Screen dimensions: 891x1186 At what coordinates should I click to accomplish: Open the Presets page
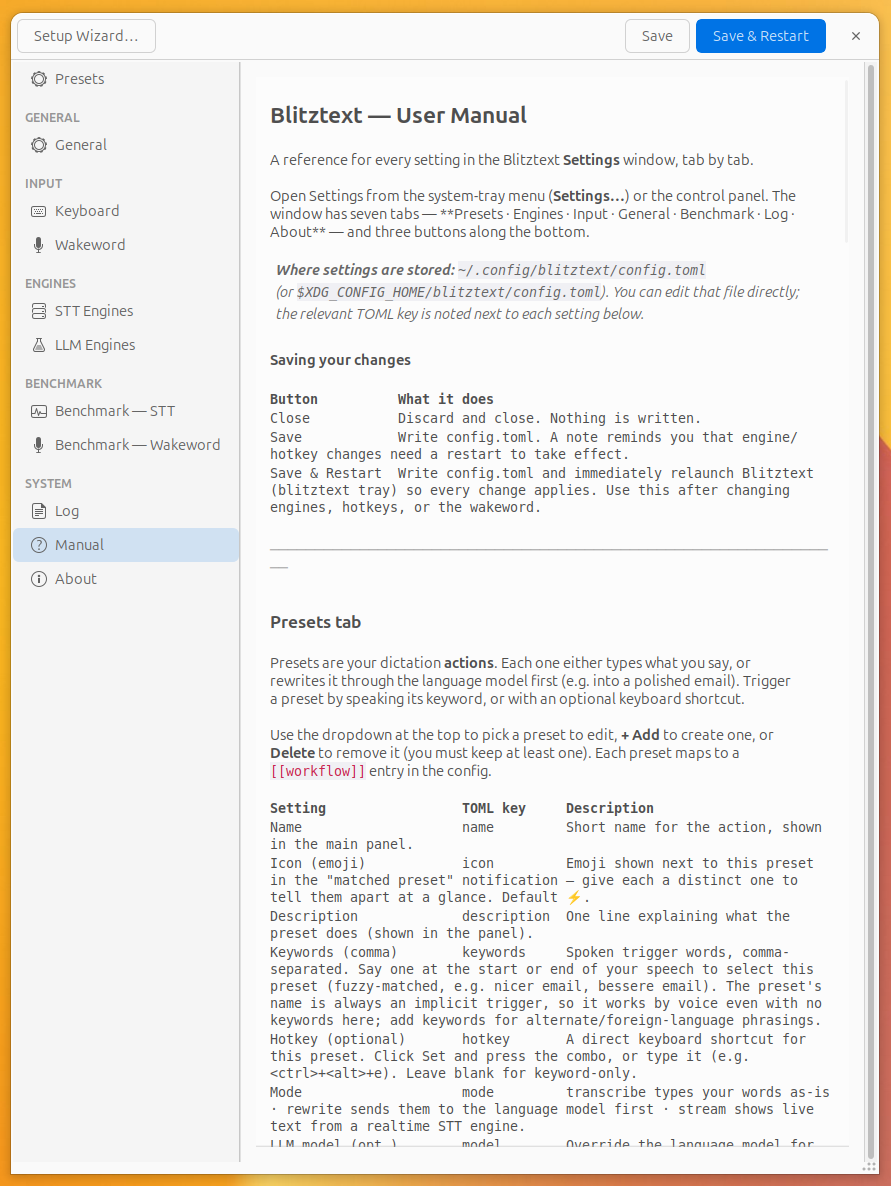(126, 79)
